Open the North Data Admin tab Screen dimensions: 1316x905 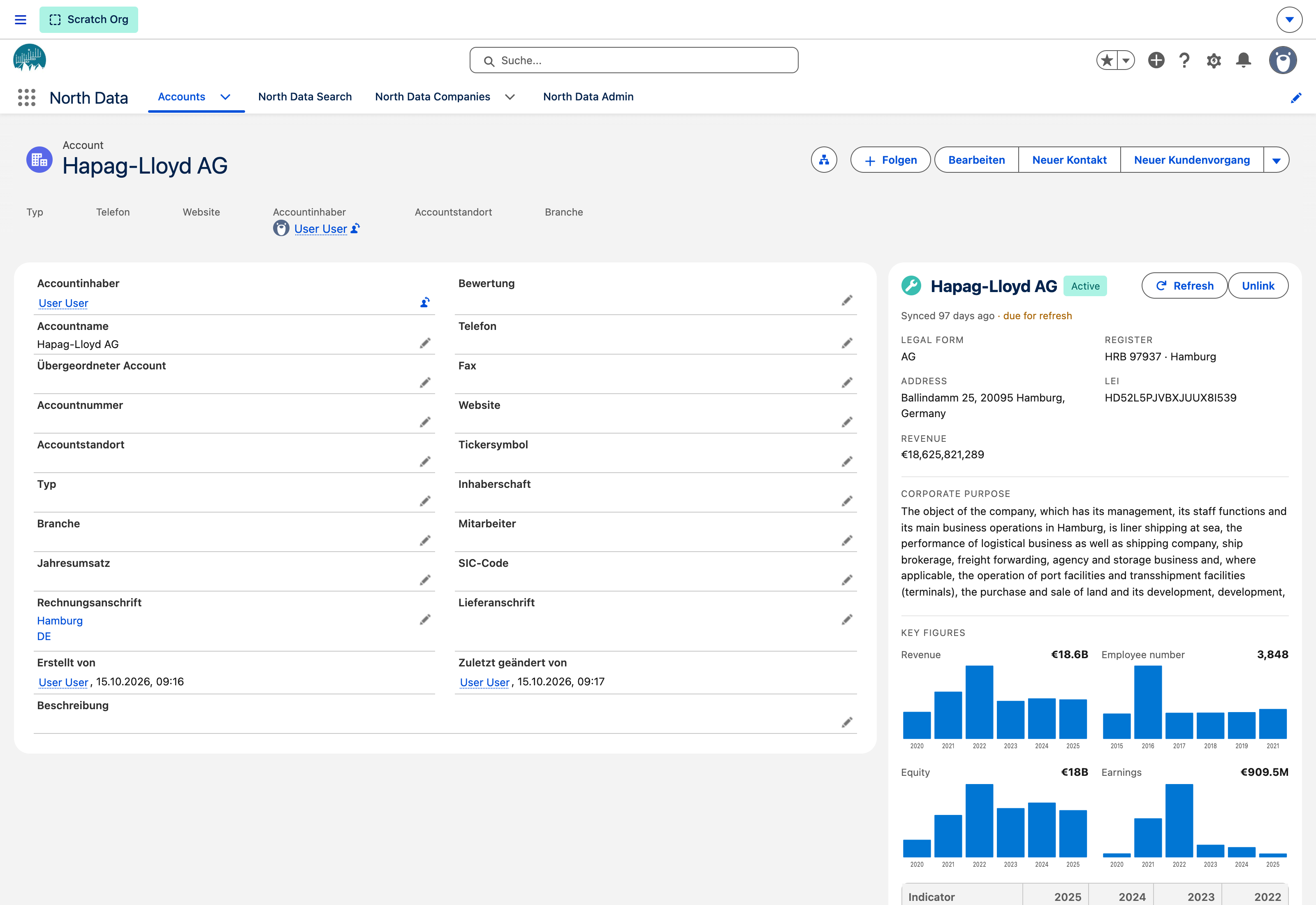pyautogui.click(x=588, y=97)
